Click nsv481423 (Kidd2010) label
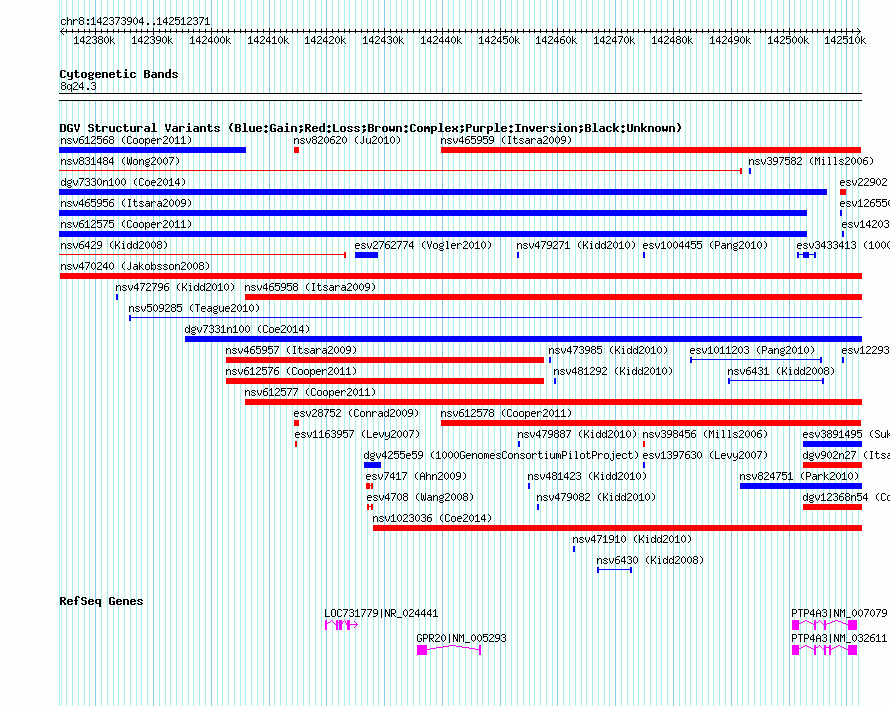 [587, 476]
